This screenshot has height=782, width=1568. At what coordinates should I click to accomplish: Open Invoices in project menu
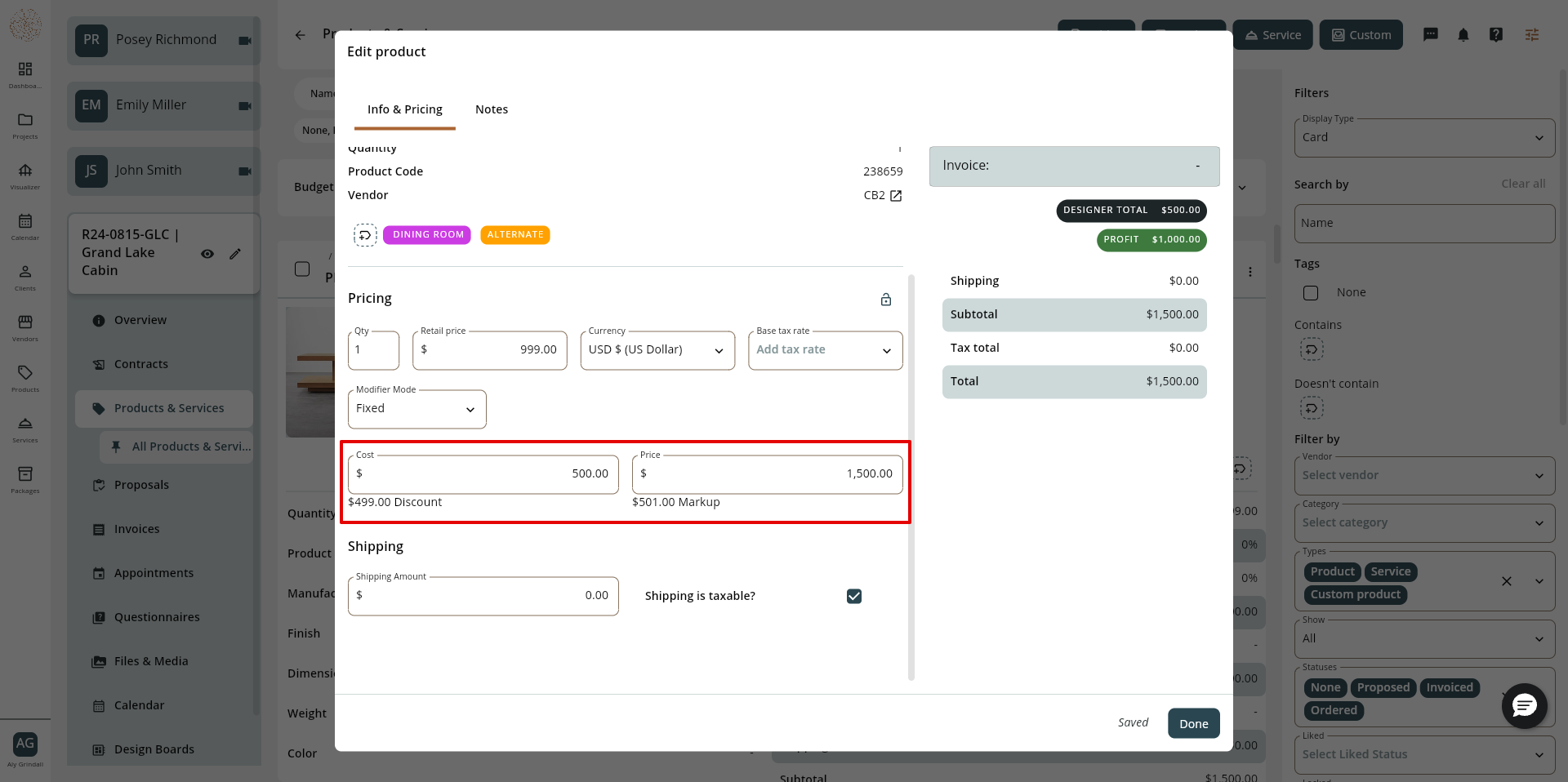(137, 530)
